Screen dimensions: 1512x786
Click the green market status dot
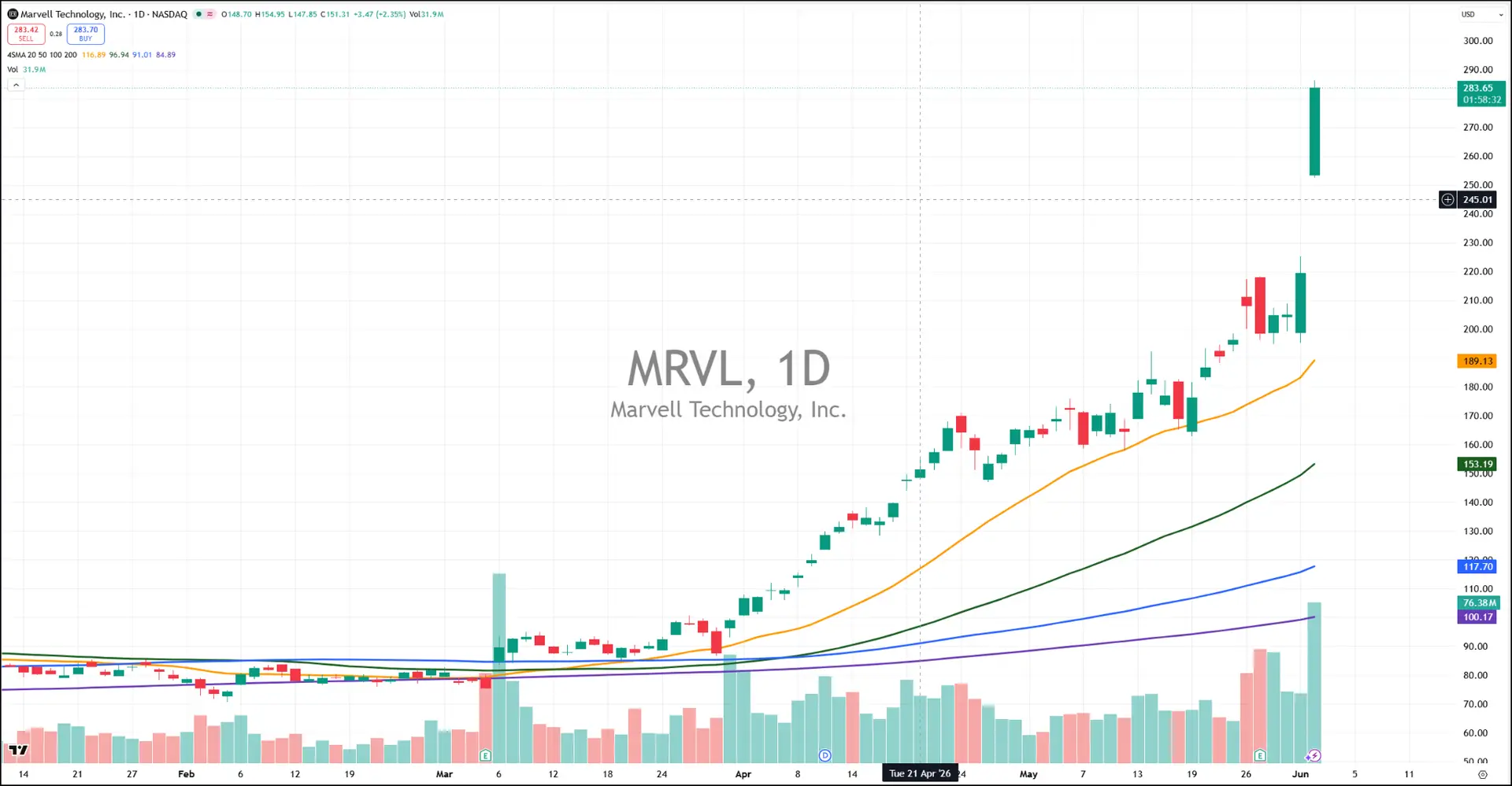[198, 14]
